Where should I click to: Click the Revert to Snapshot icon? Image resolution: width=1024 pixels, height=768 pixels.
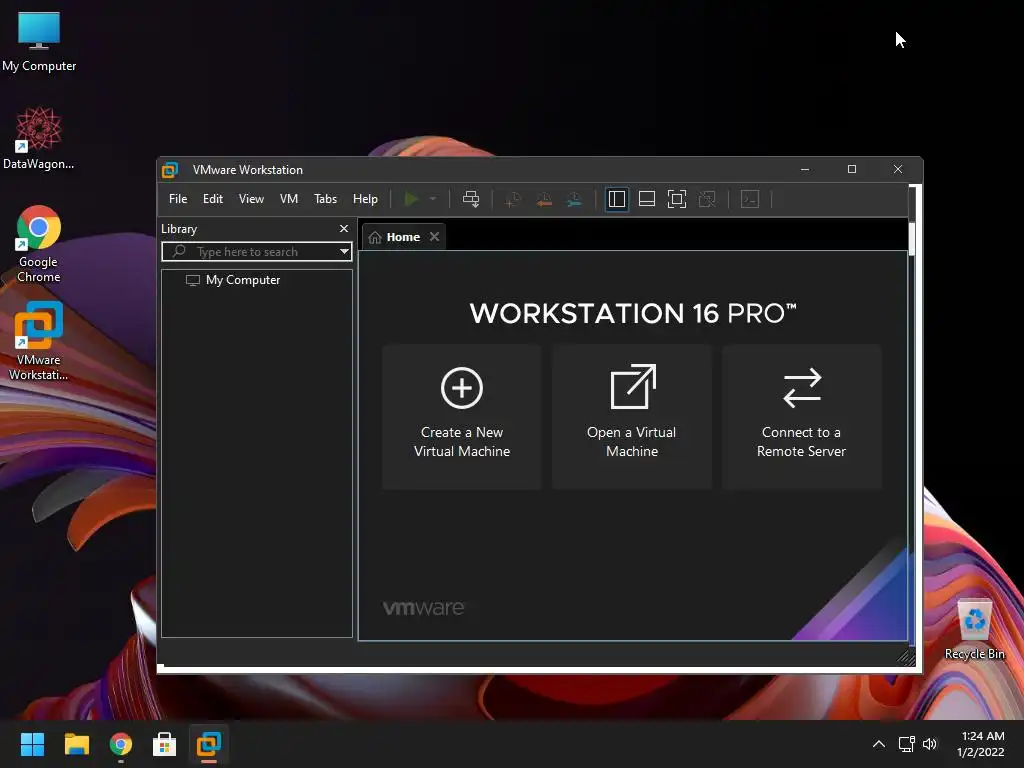(543, 199)
